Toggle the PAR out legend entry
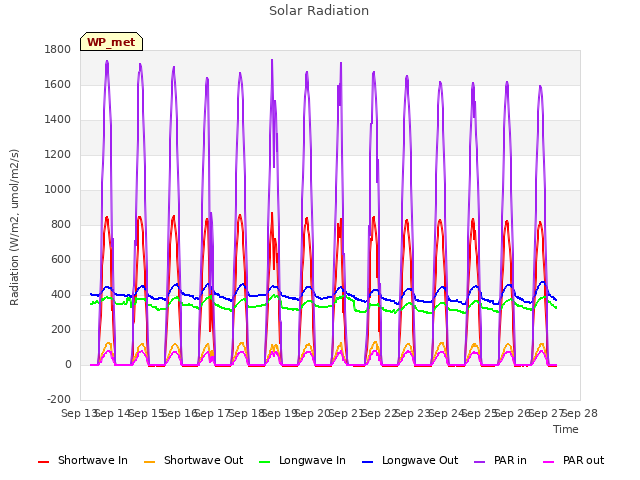This screenshot has width=640, height=480. click(573, 461)
